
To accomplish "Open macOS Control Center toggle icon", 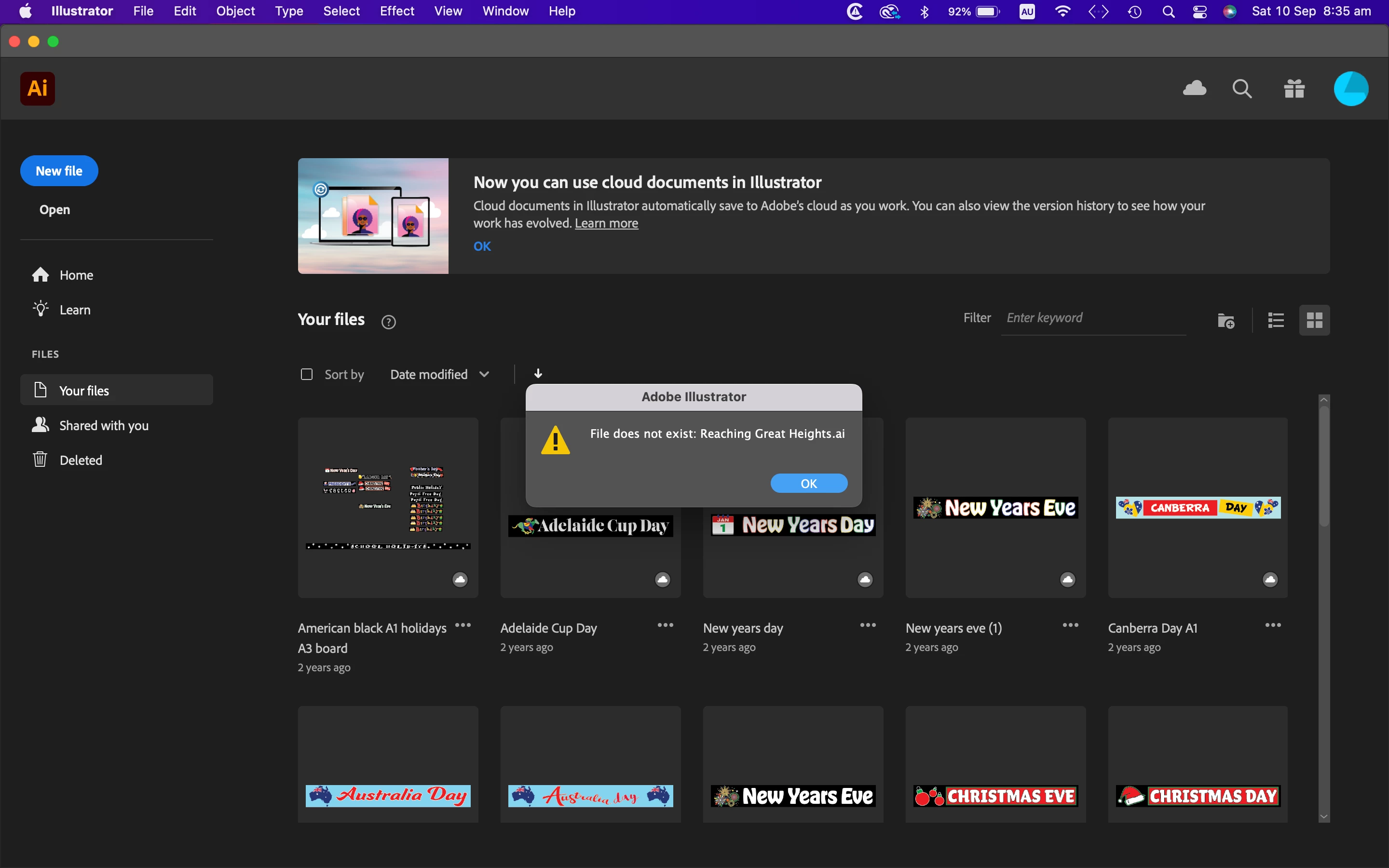I will pyautogui.click(x=1199, y=12).
